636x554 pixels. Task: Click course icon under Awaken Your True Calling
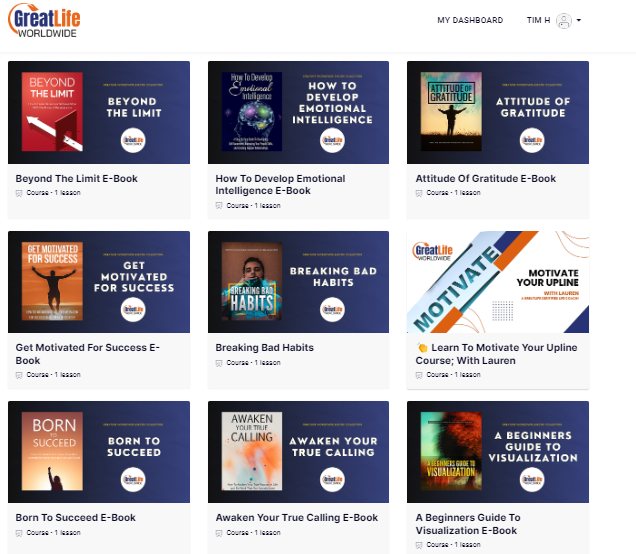click(219, 533)
